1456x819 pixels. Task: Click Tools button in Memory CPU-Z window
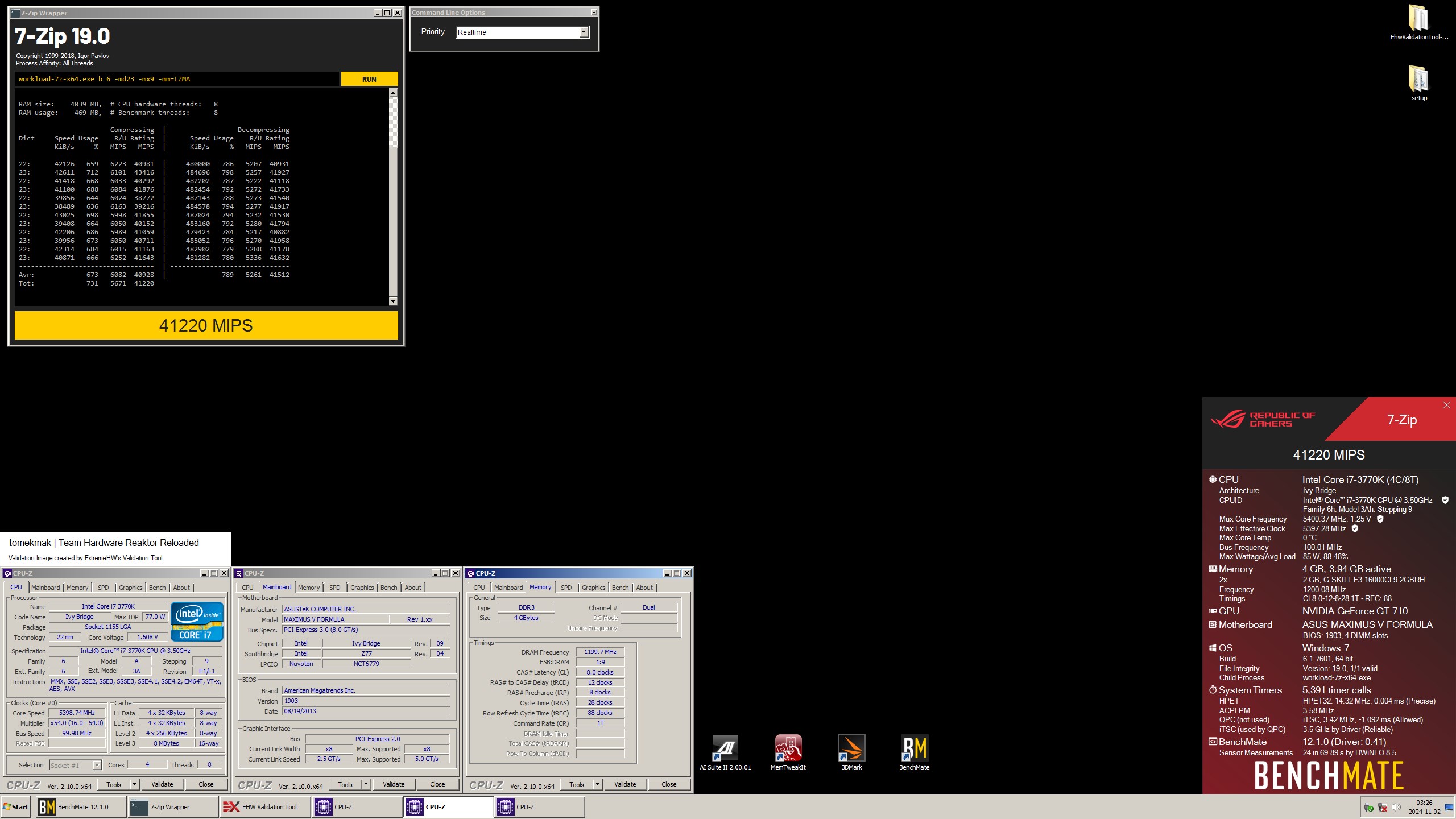[x=577, y=784]
